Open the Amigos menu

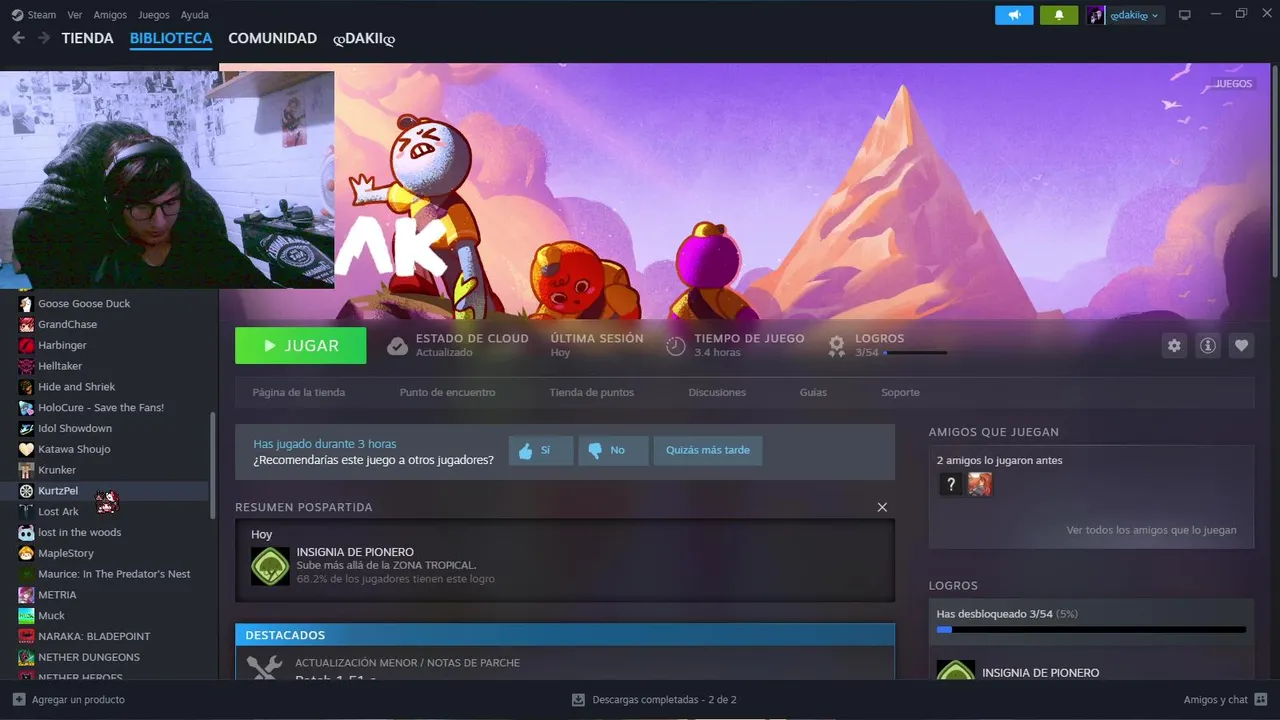coord(110,15)
